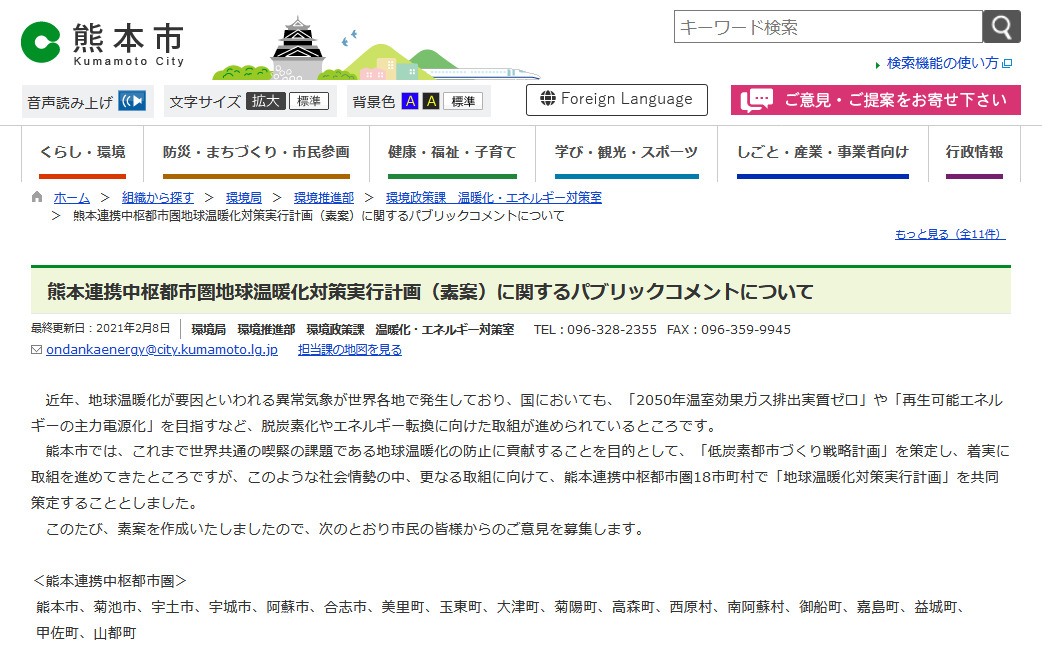
Task: Focus the キーワード検索 search field
Action: [x=827, y=27]
